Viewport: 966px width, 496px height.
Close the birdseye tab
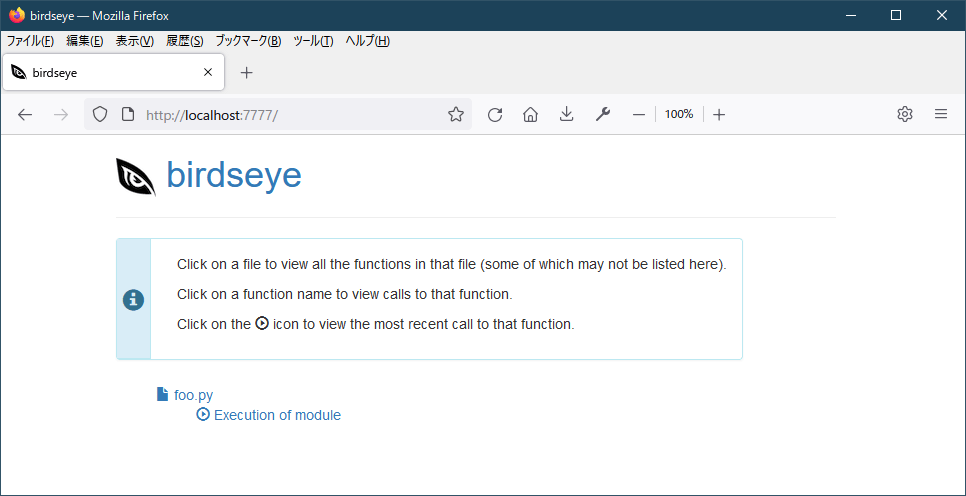click(208, 72)
